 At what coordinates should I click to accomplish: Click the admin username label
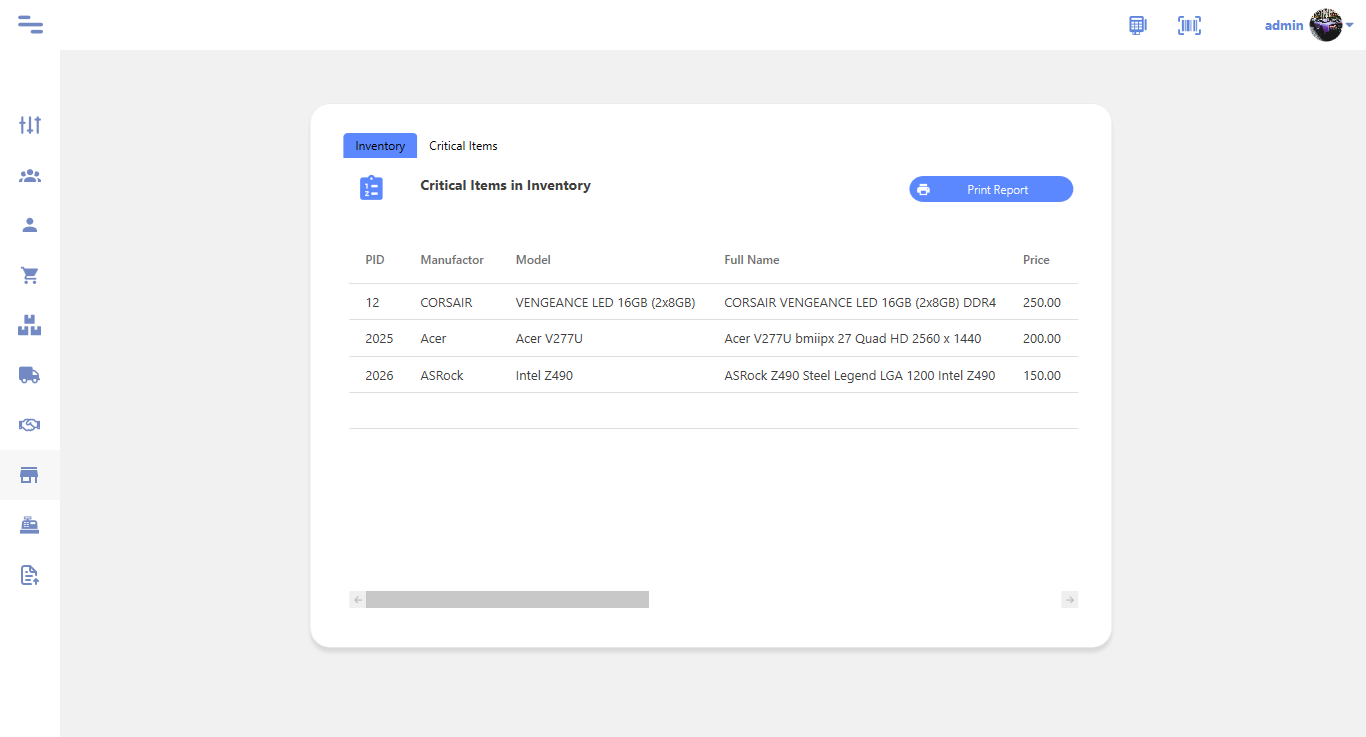coord(1284,26)
